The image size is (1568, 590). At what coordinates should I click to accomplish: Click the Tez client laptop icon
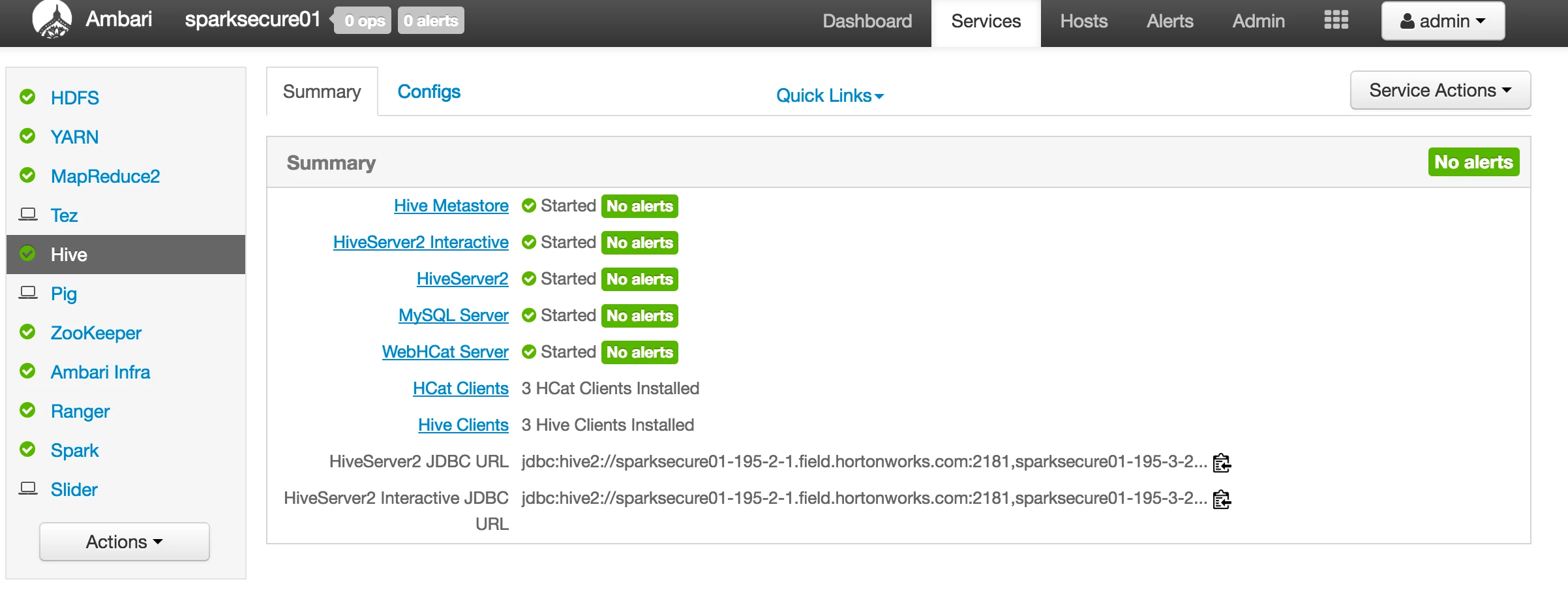[x=27, y=214]
